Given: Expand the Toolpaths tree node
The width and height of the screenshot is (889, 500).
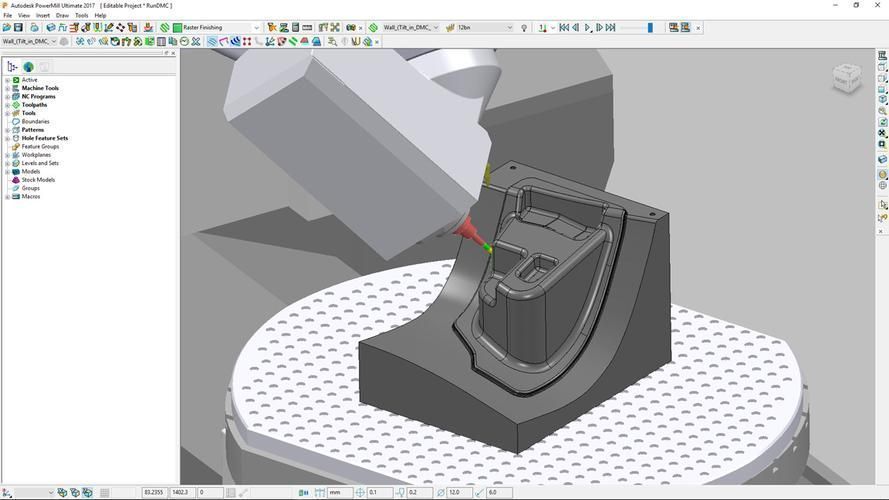Looking at the screenshot, I should [7, 105].
